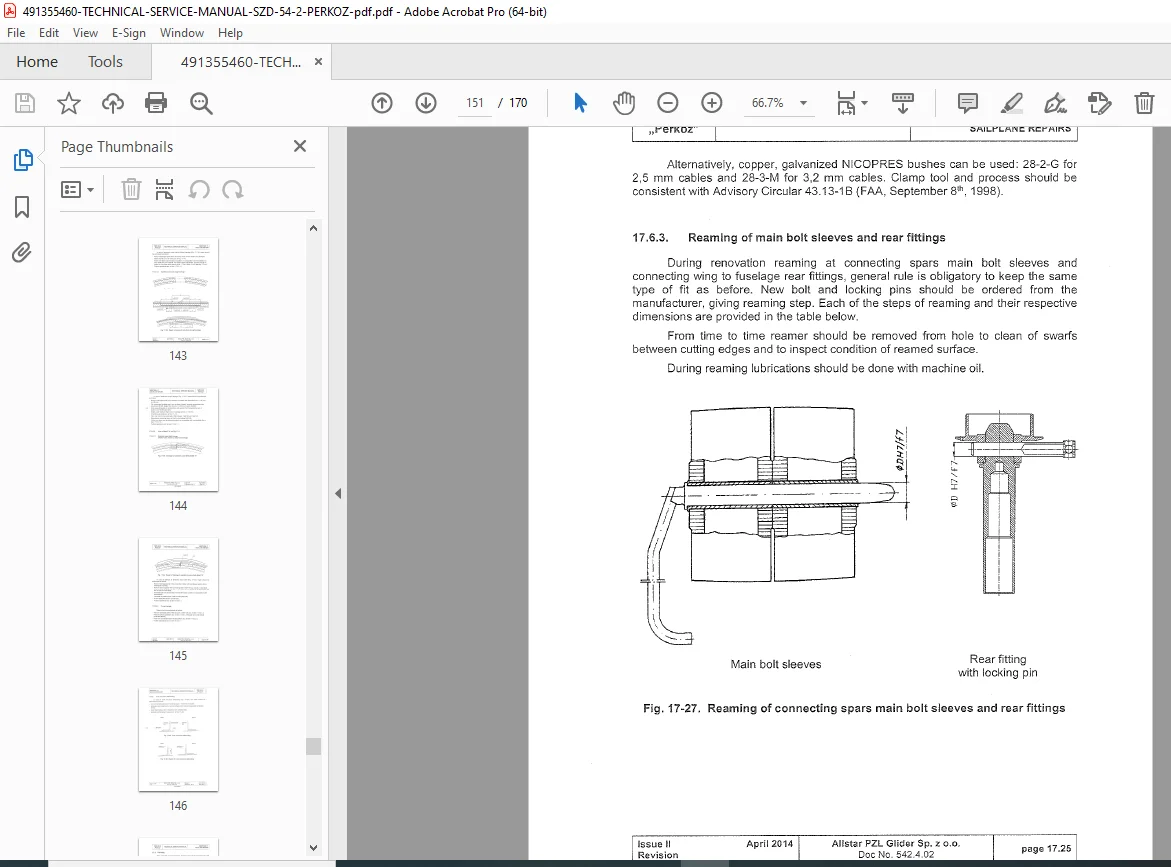The image size is (1171, 867).
Task: Close the 491355460-TECH... document tab
Action: point(318,62)
